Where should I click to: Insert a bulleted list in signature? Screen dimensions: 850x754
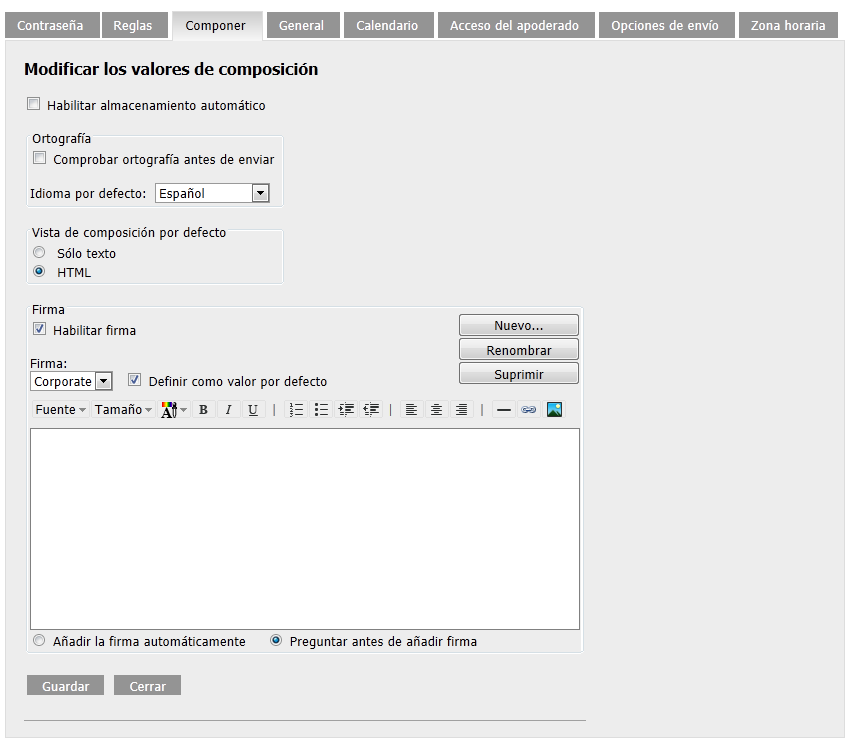321,409
